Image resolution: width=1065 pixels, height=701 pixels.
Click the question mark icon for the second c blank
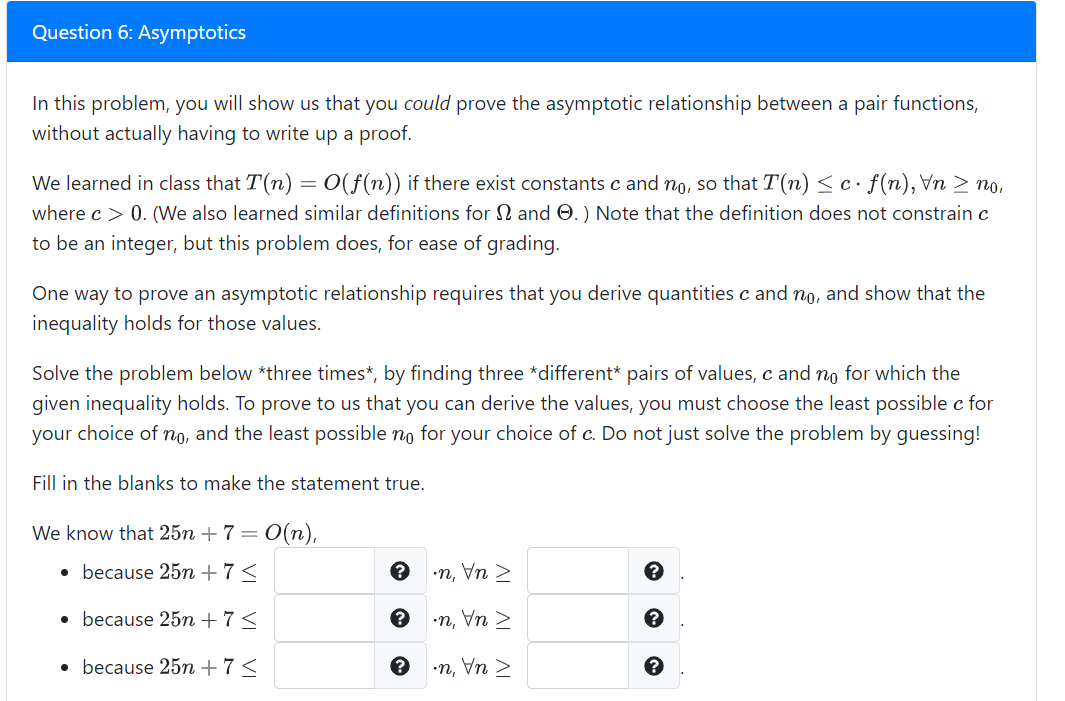tap(400, 618)
